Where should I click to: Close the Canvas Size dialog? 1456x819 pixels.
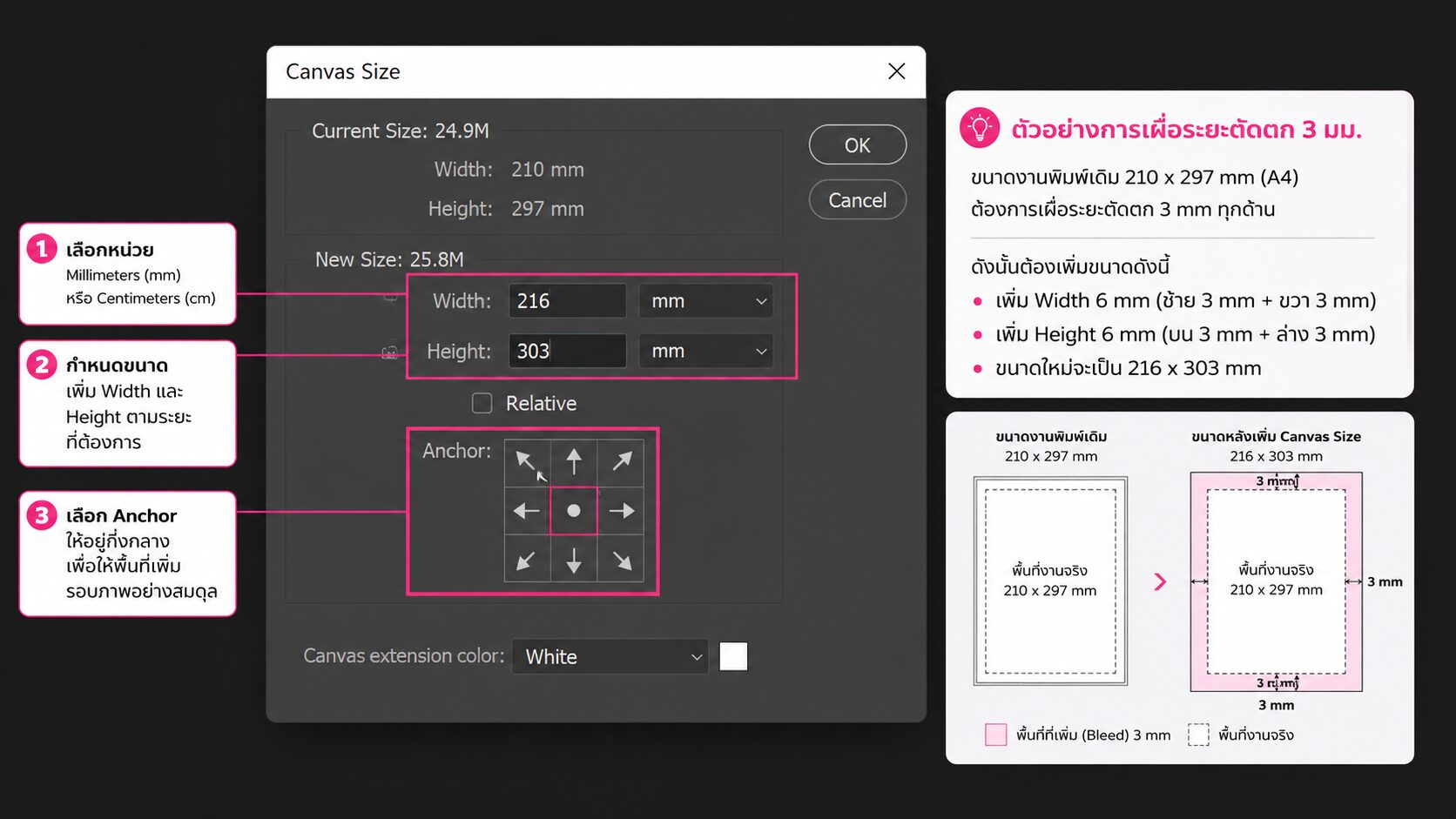[x=896, y=71]
